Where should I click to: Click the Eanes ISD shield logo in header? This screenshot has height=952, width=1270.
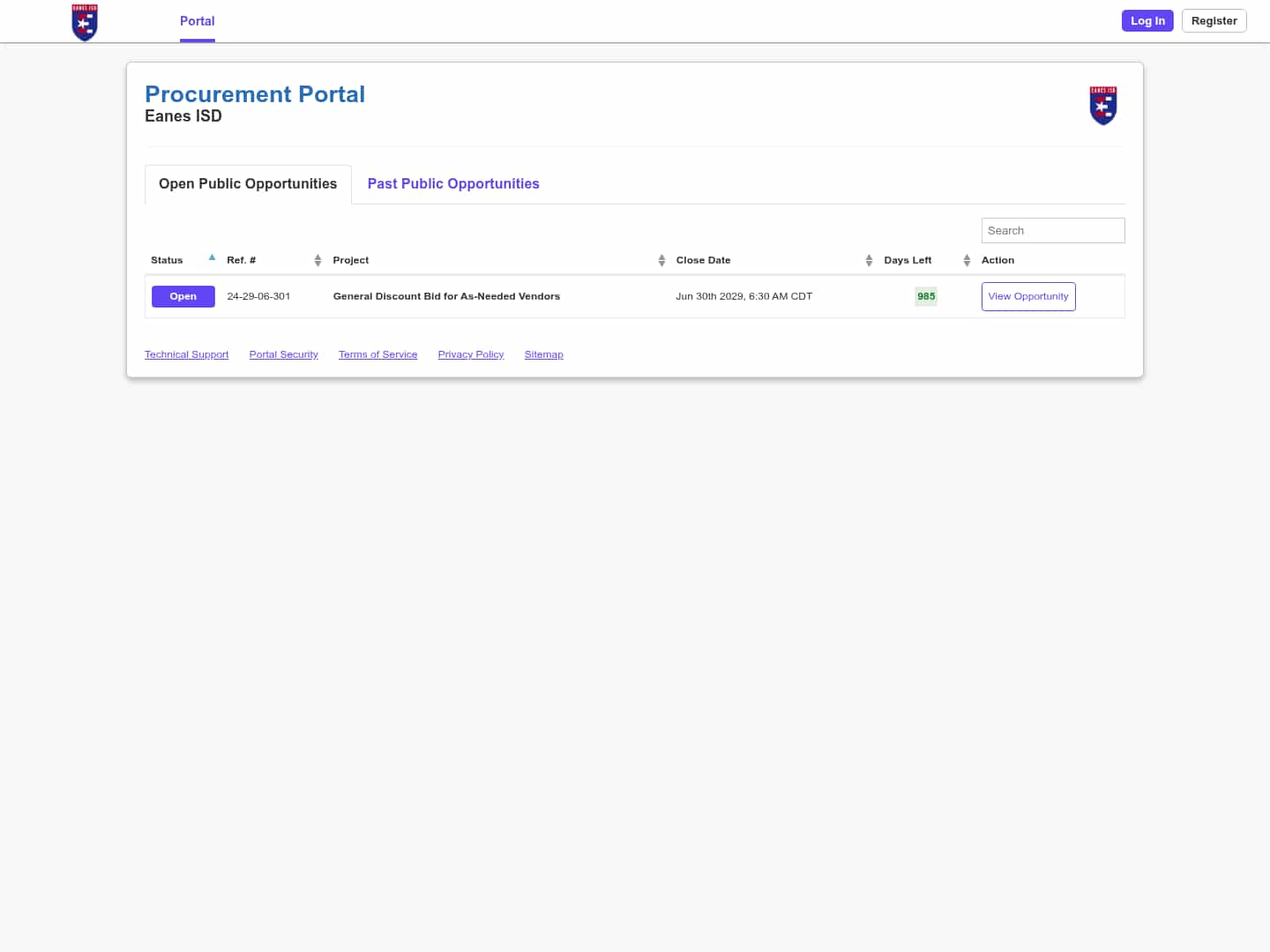click(x=85, y=22)
